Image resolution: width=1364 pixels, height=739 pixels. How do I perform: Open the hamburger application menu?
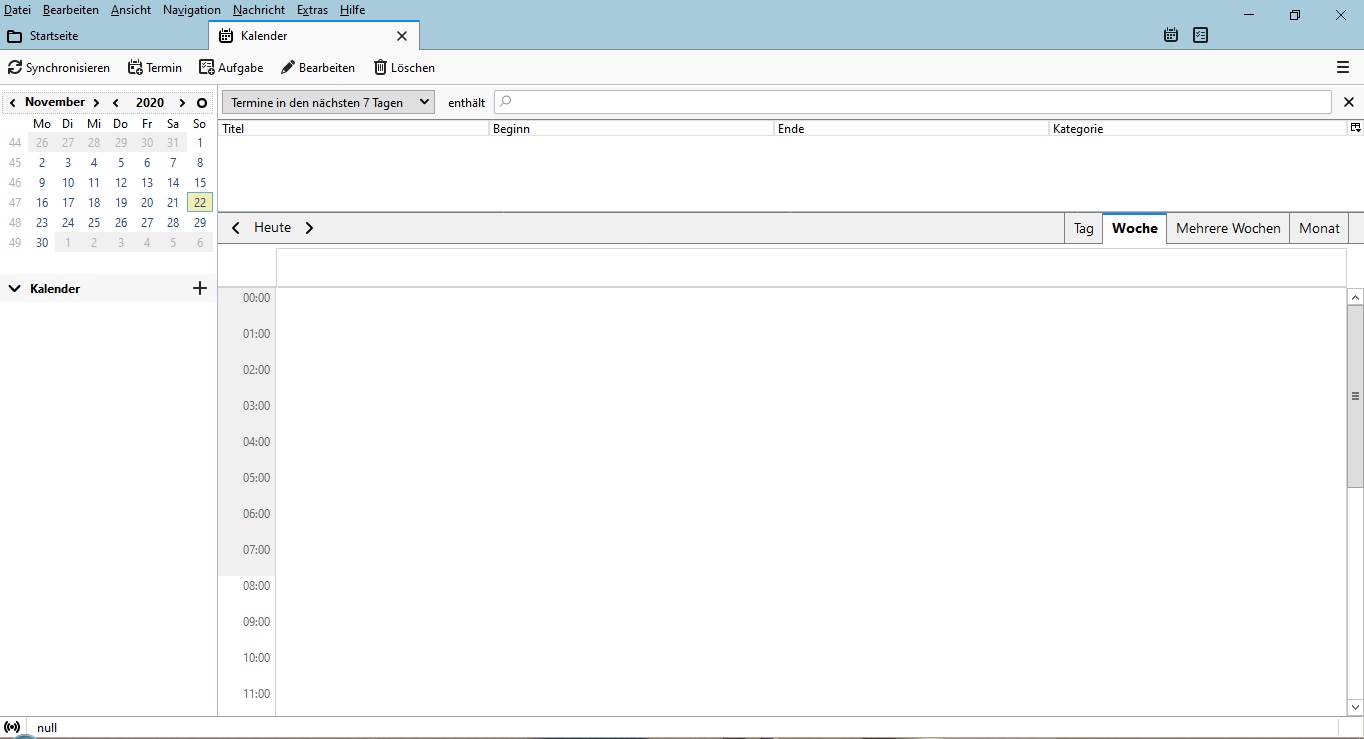[x=1343, y=68]
